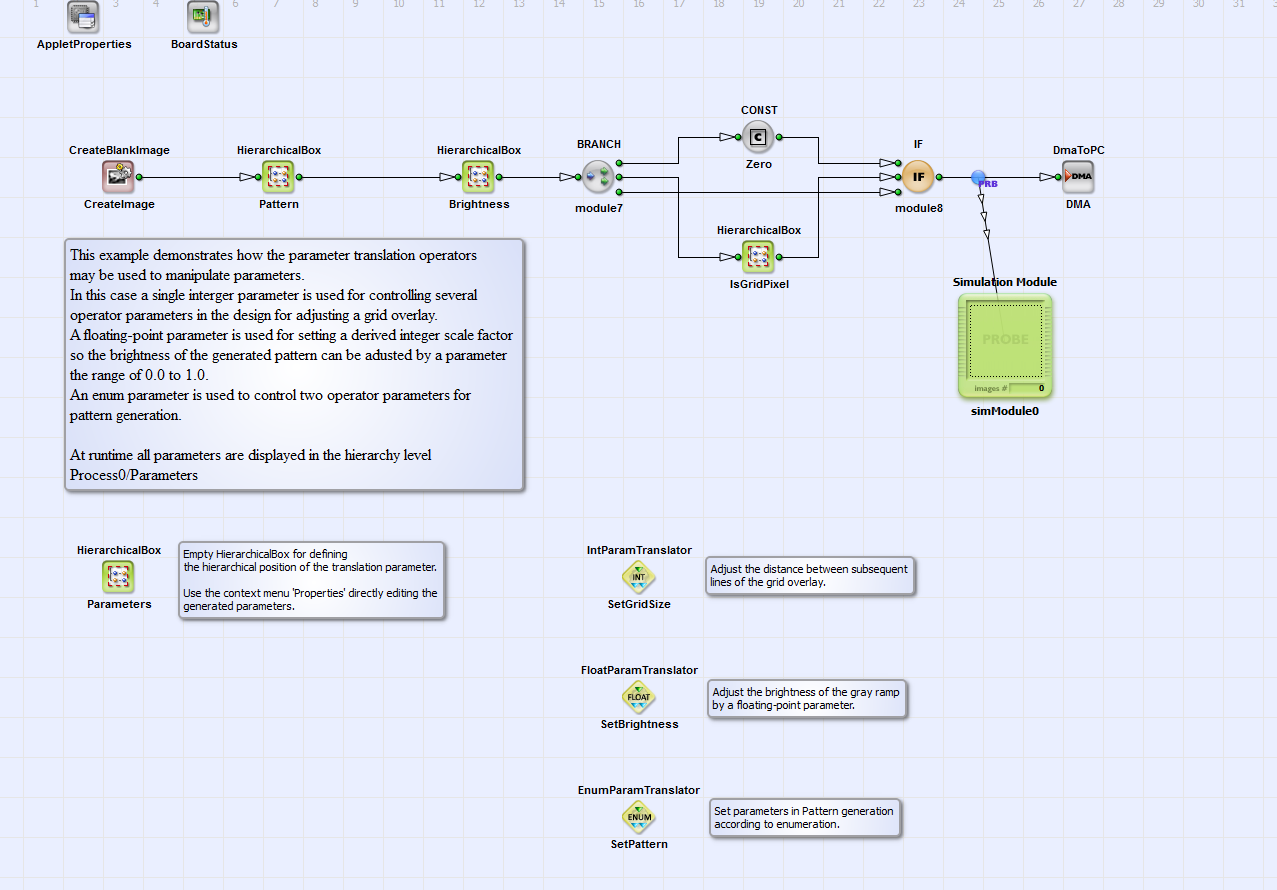Click the SetGridSize IntParamTranslator icon
Image resolution: width=1277 pixels, height=890 pixels.
639,577
